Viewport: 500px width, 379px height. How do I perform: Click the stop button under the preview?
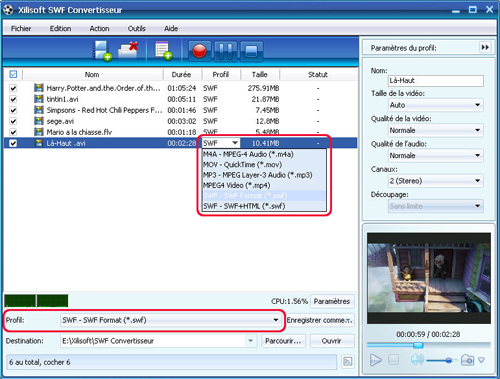pyautogui.click(x=394, y=360)
